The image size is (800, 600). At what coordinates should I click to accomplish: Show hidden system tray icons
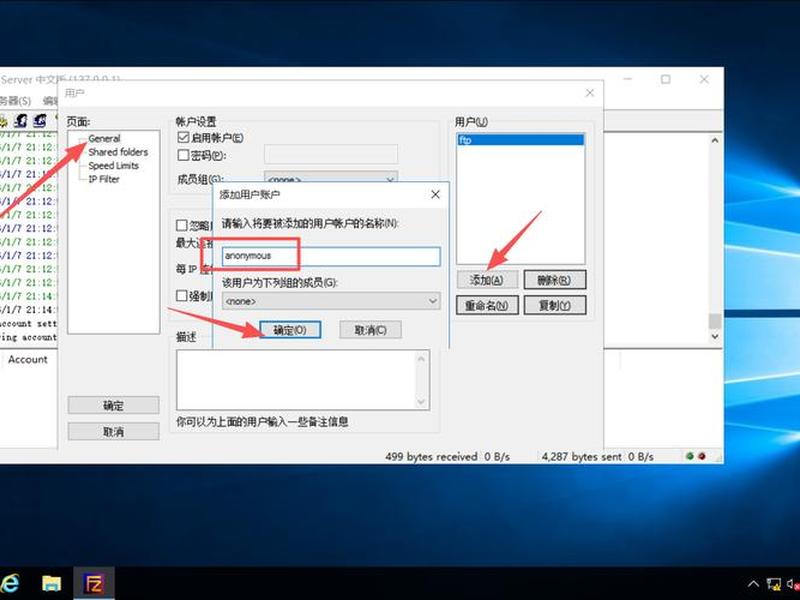(x=753, y=584)
